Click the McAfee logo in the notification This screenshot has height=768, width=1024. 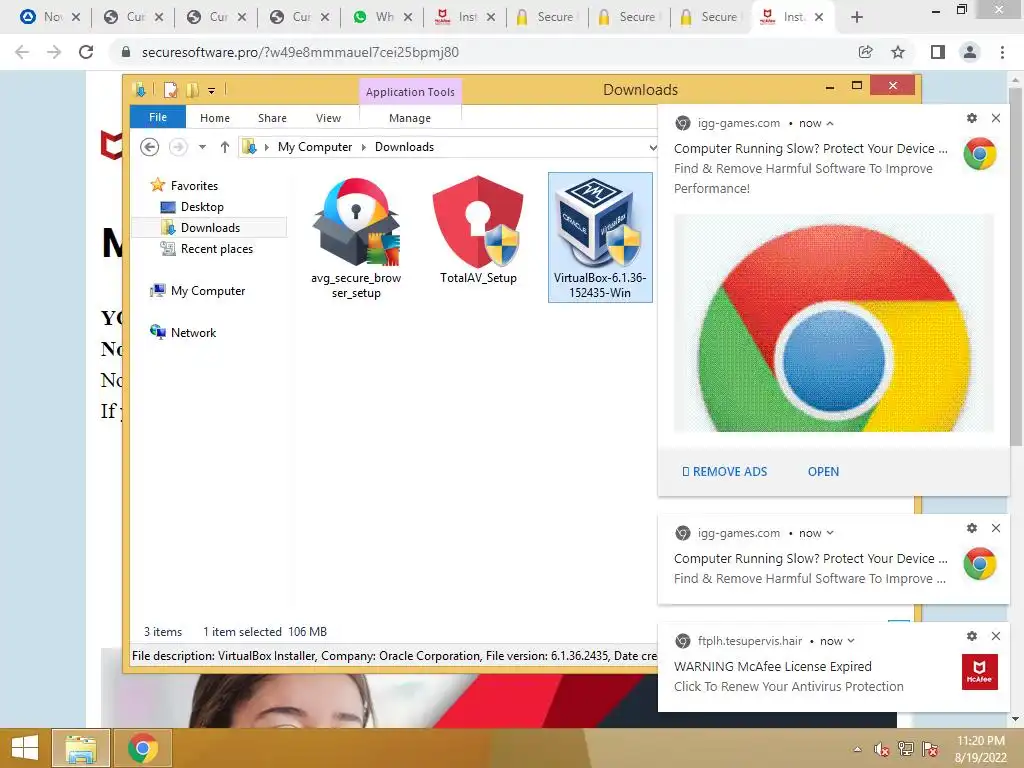pos(980,672)
